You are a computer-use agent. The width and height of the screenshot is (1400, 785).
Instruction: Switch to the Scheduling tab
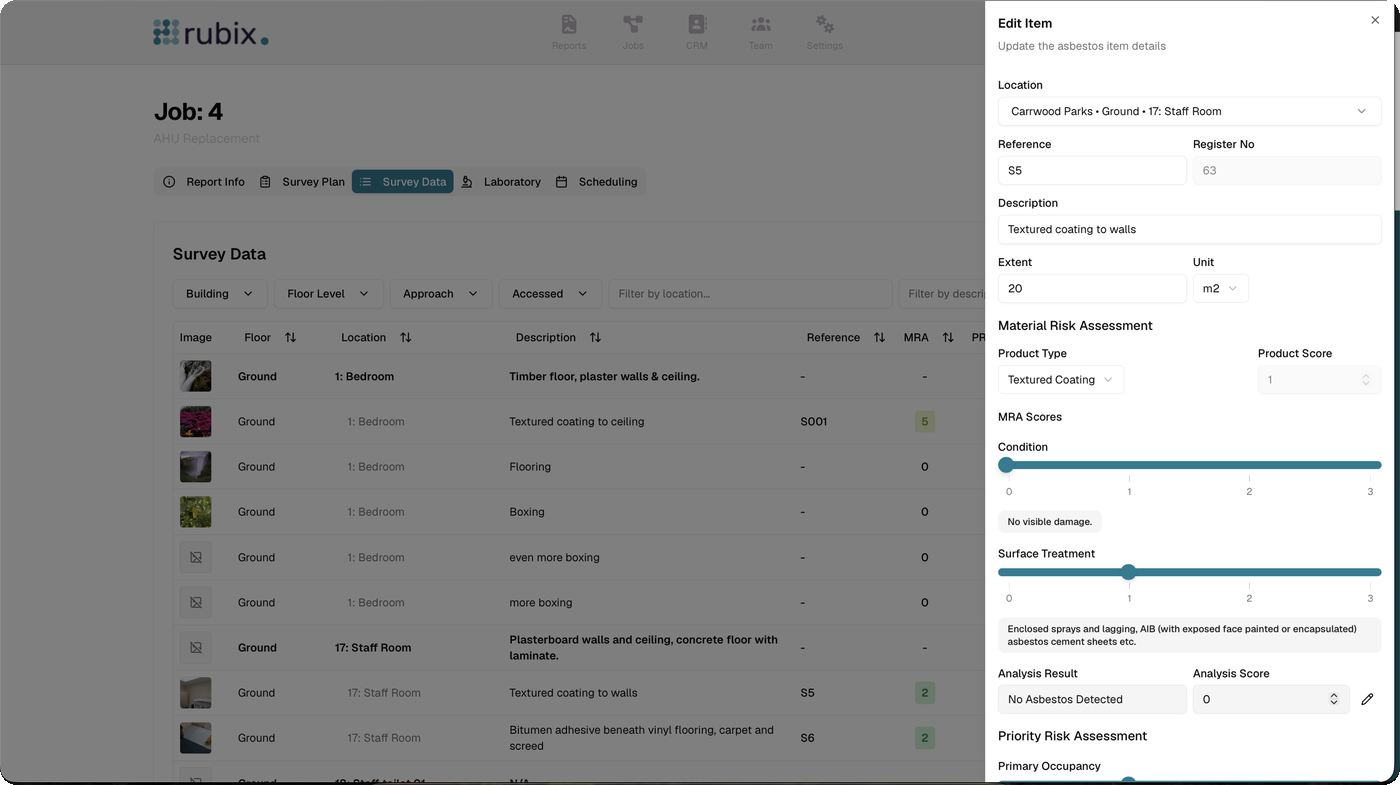pyautogui.click(x=597, y=182)
